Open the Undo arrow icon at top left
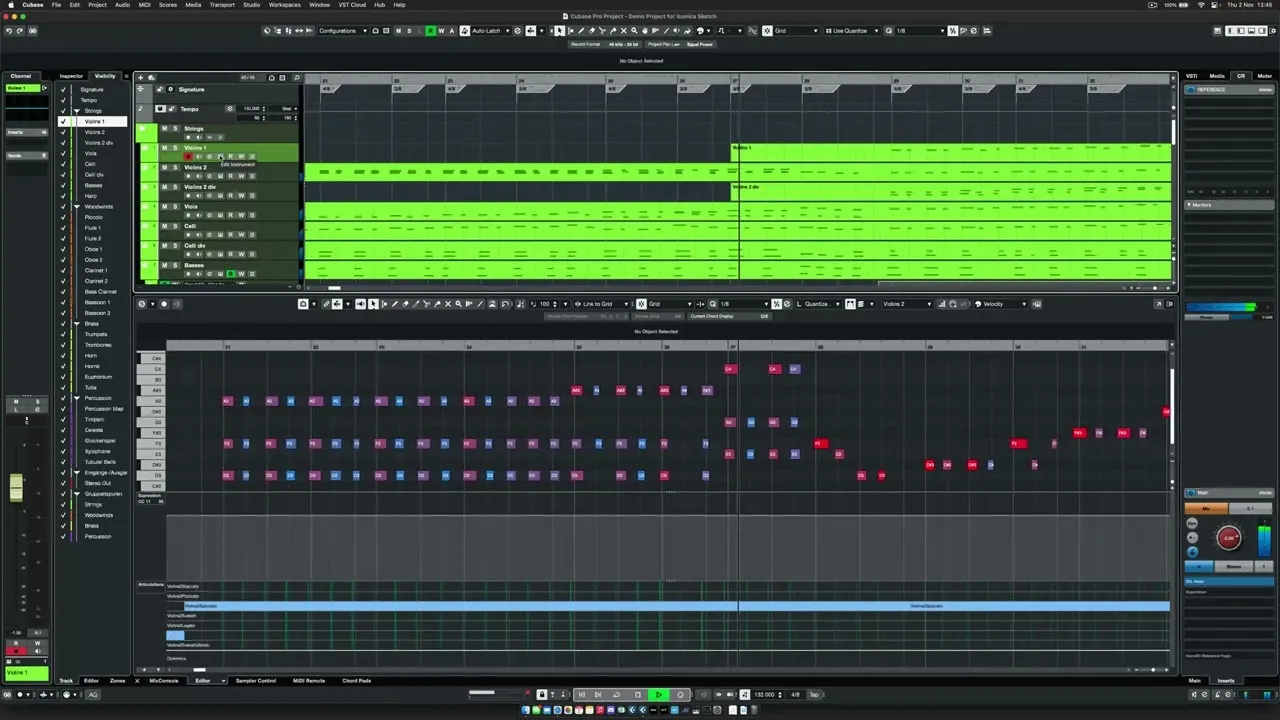The width and height of the screenshot is (1280, 720). click(8, 31)
